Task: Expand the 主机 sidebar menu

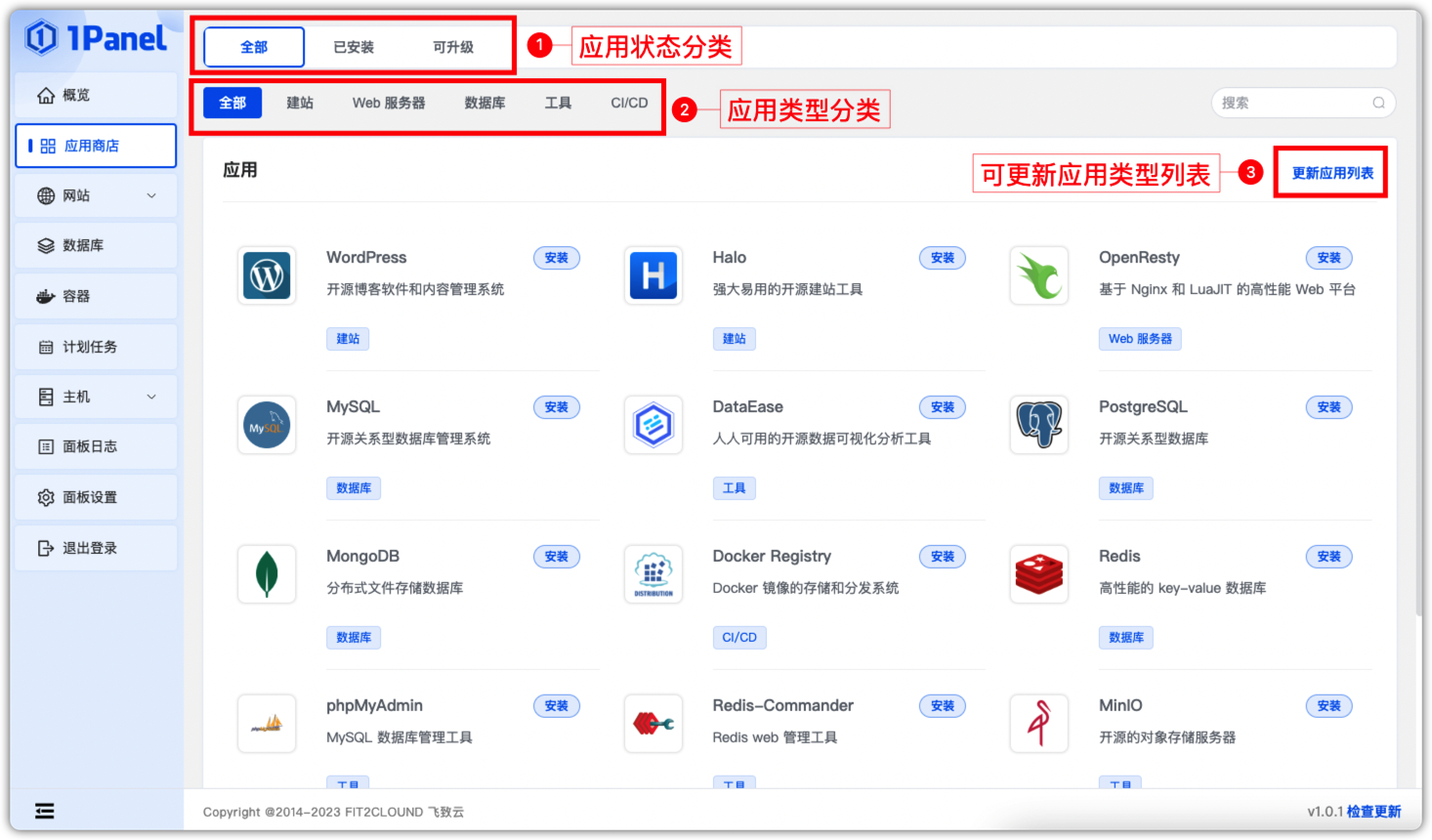Action: (x=96, y=397)
